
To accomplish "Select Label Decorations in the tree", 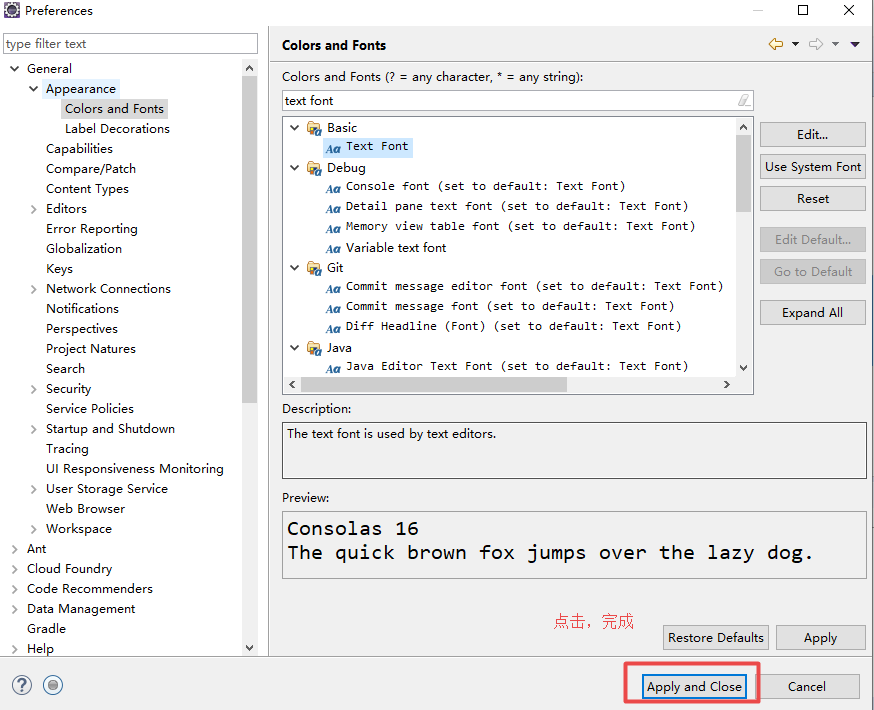I will [x=117, y=129].
